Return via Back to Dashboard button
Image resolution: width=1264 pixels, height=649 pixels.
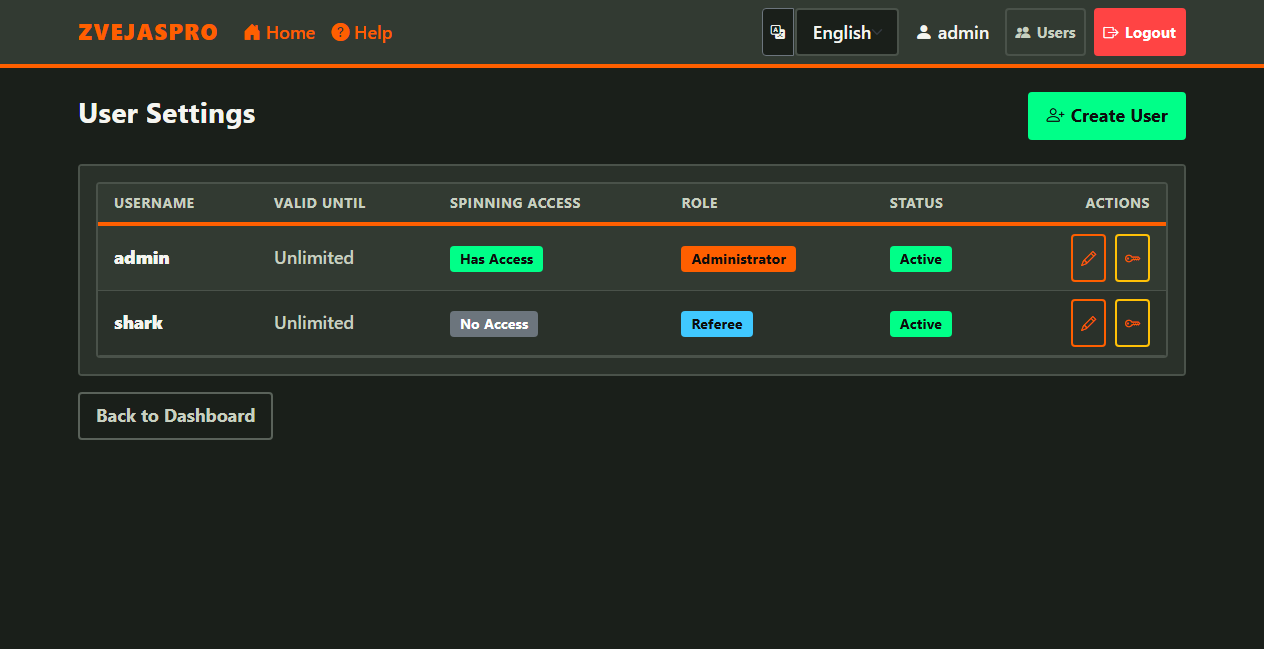point(175,416)
